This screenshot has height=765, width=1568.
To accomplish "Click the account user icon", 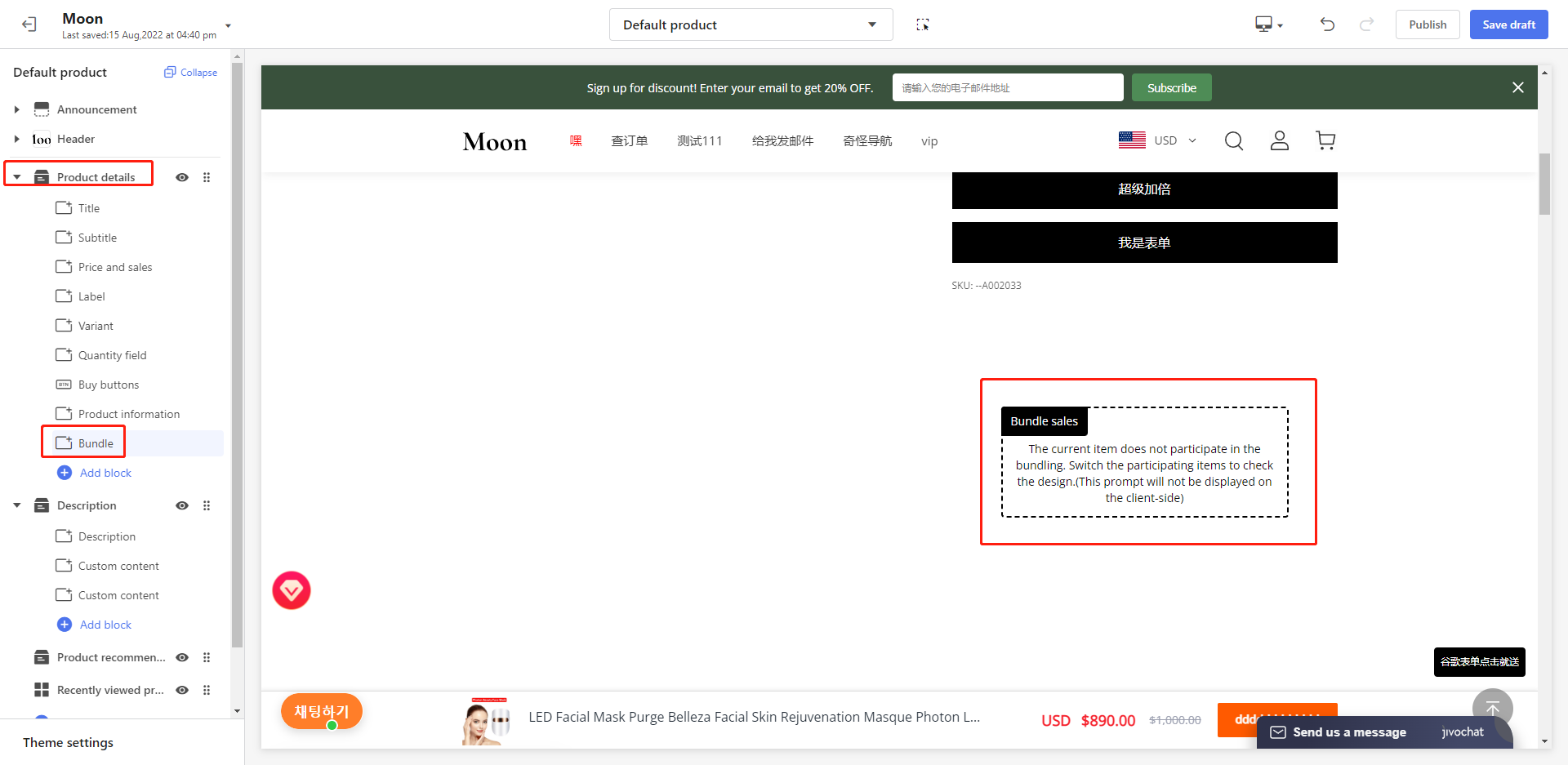I will click(x=1280, y=140).
